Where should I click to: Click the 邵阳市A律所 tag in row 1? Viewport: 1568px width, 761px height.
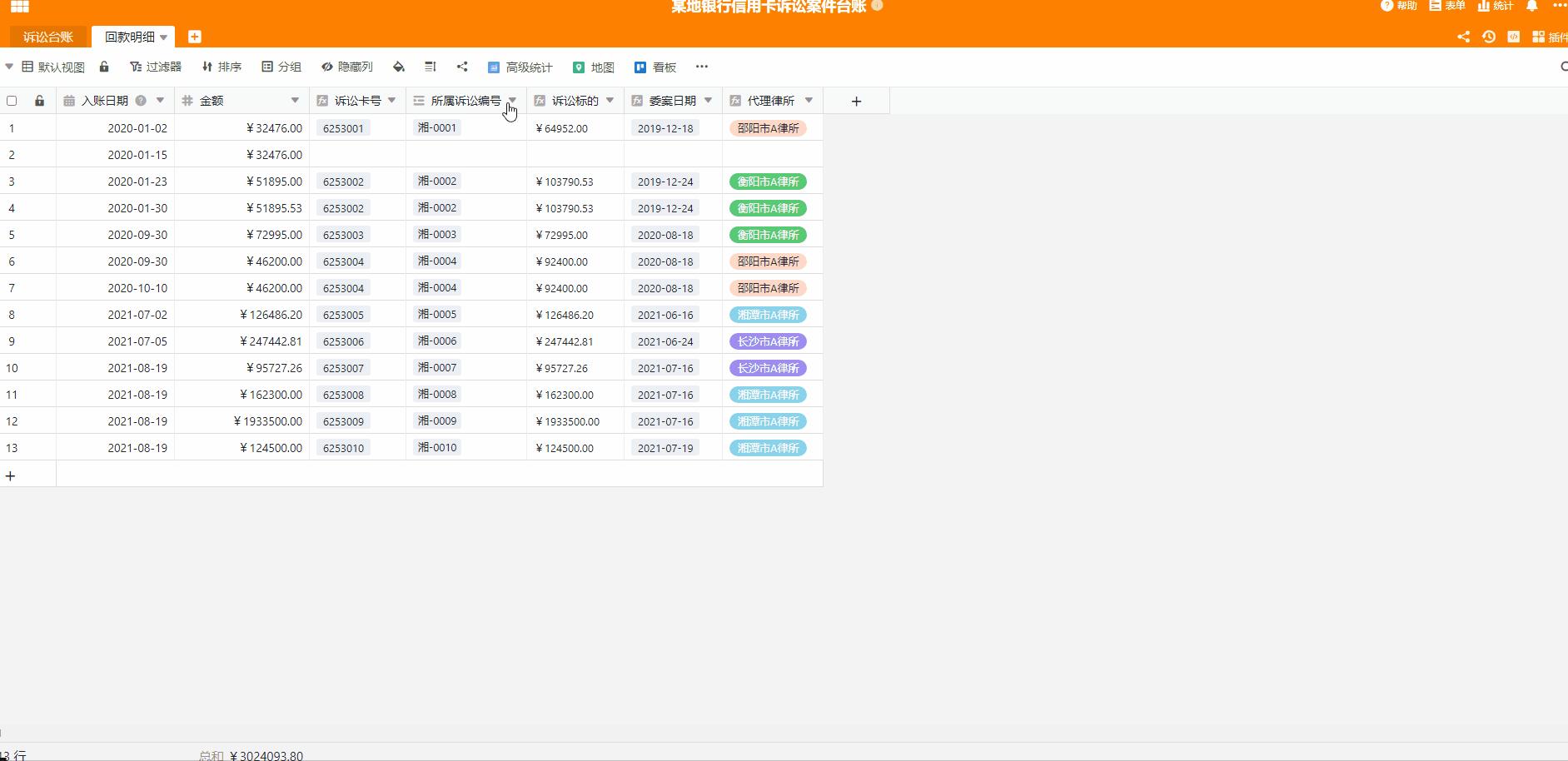click(768, 128)
